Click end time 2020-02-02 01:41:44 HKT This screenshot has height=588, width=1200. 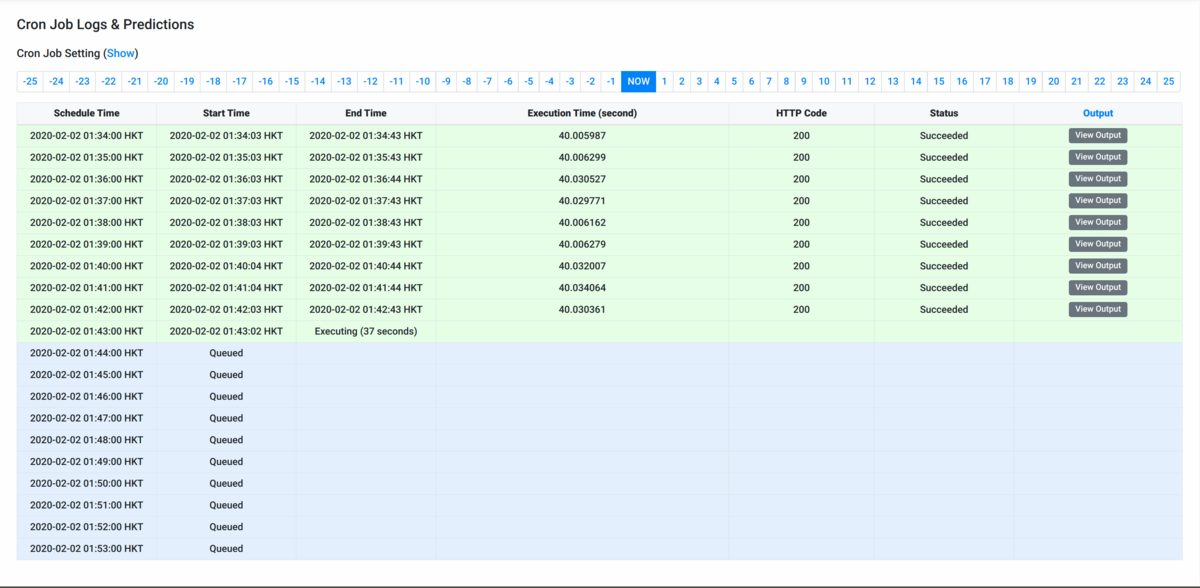366,288
